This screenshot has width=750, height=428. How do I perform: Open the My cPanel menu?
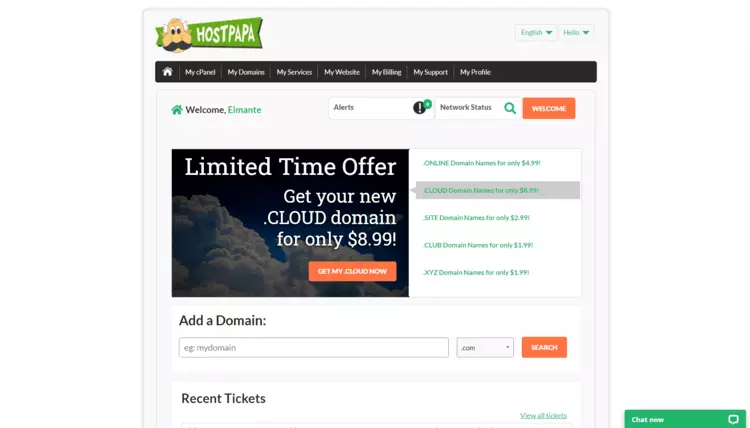coord(200,72)
